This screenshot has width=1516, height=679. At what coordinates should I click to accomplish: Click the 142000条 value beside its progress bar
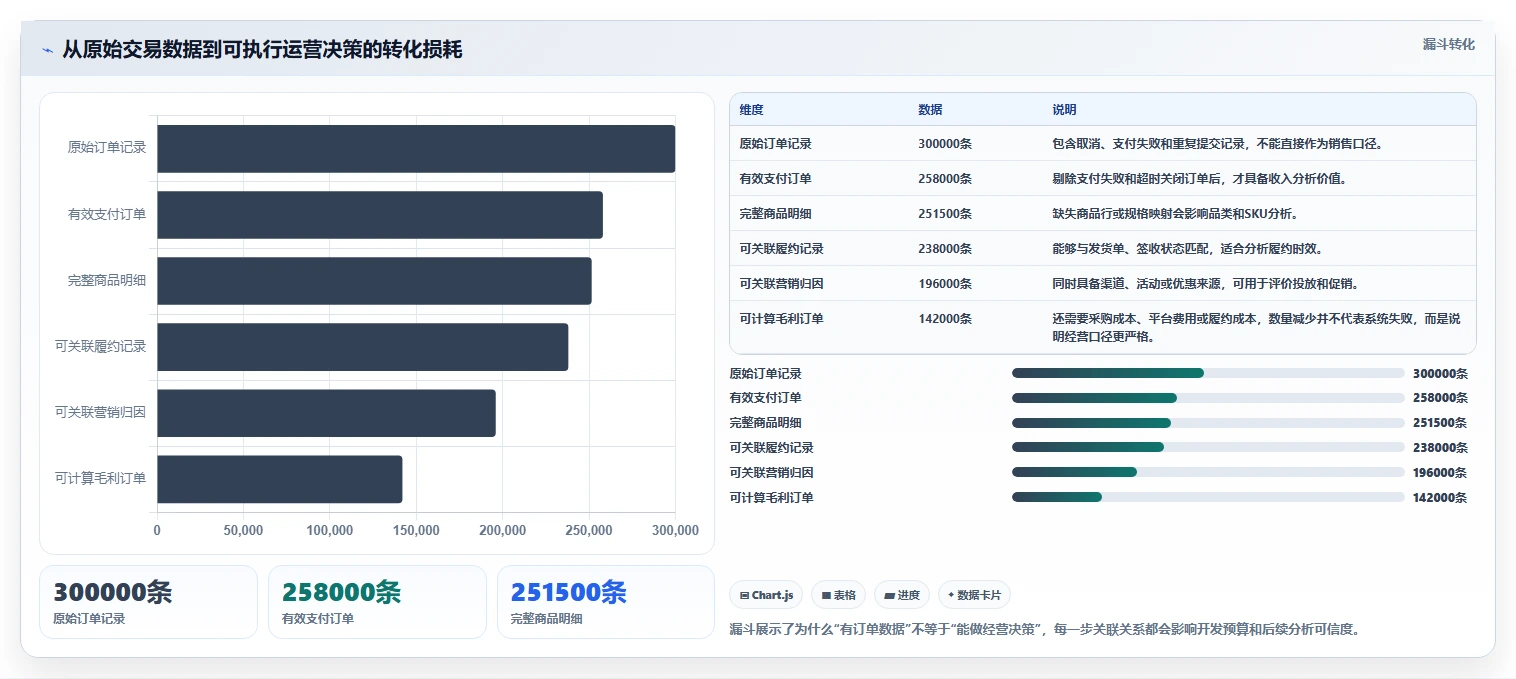1440,498
